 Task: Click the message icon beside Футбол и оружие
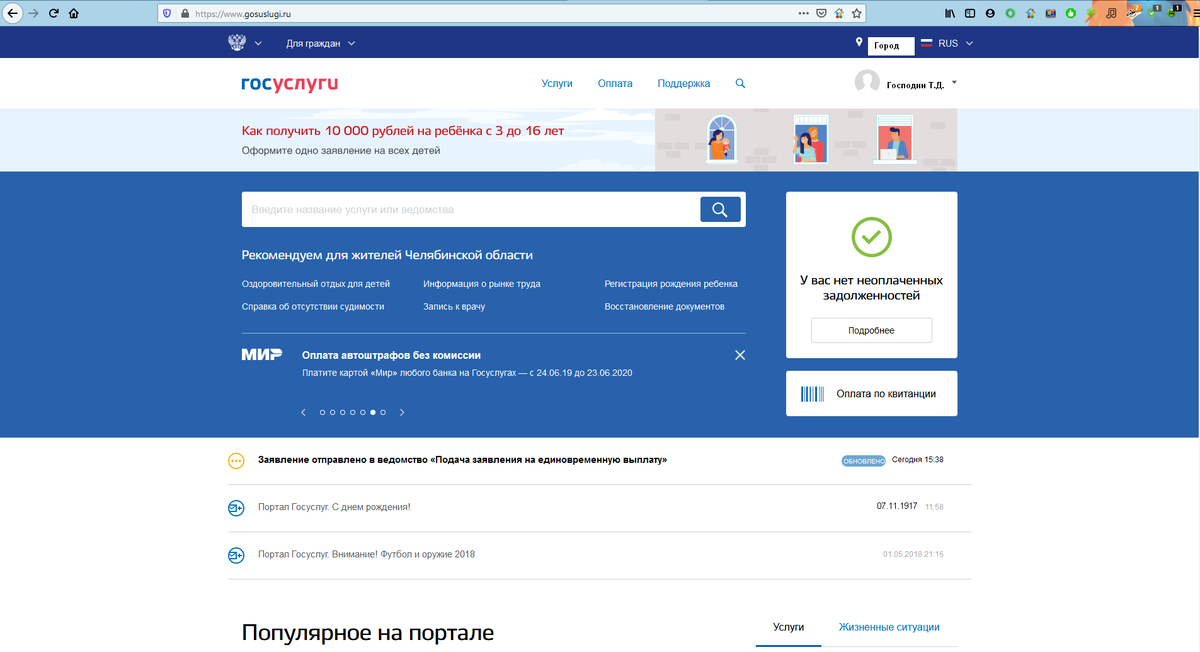[x=236, y=554]
